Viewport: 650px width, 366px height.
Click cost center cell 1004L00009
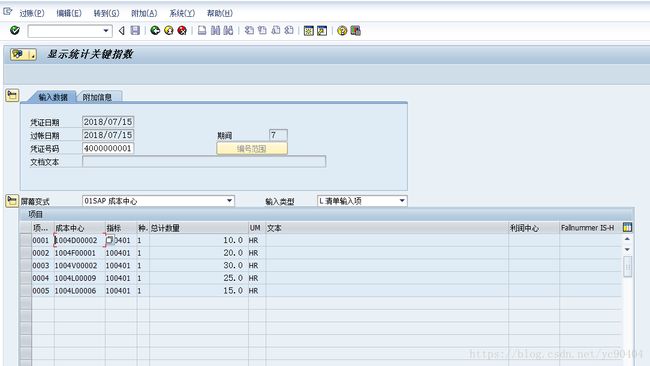pyautogui.click(x=79, y=278)
